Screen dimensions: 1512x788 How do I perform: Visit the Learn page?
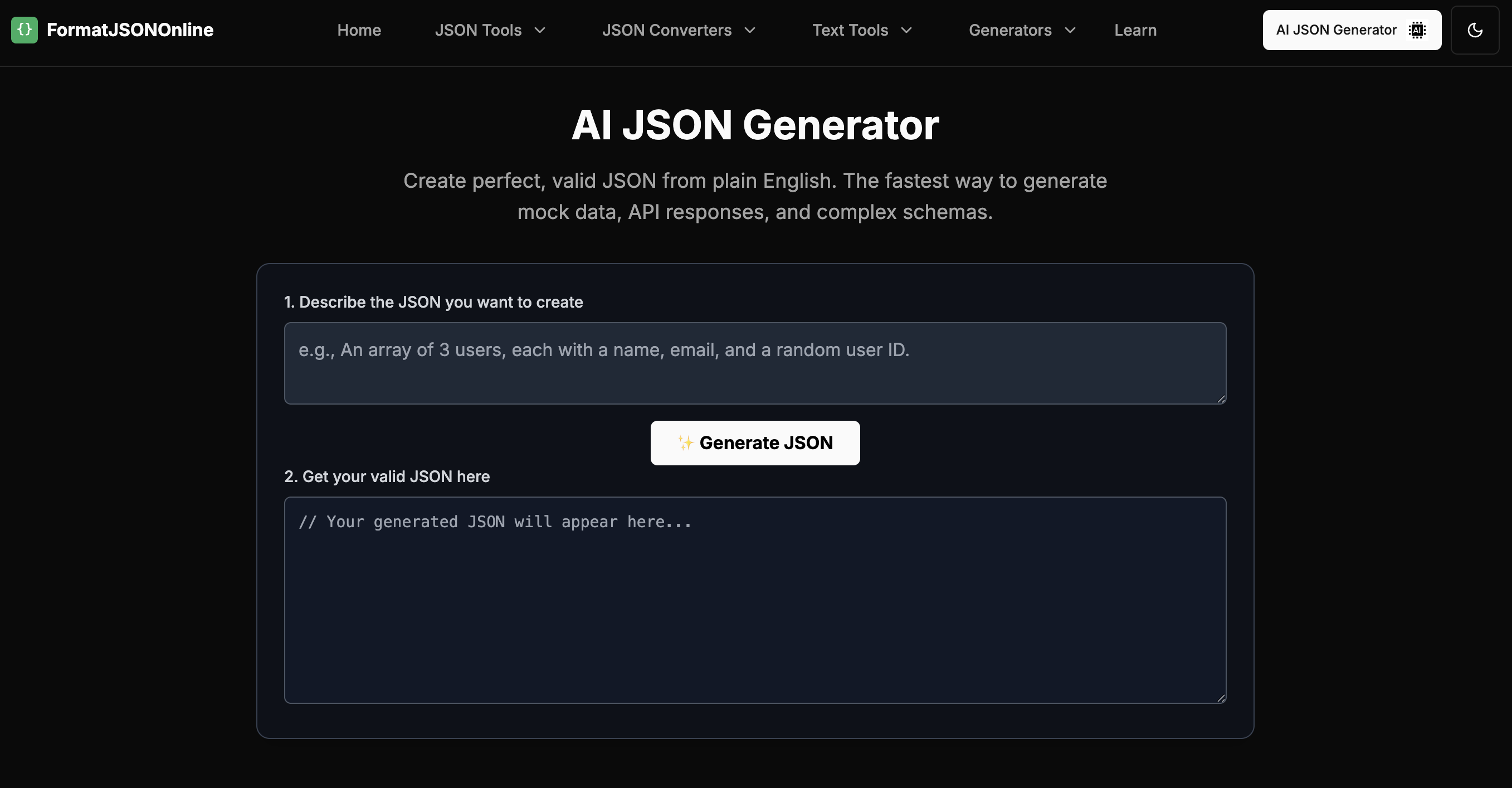(x=1135, y=30)
